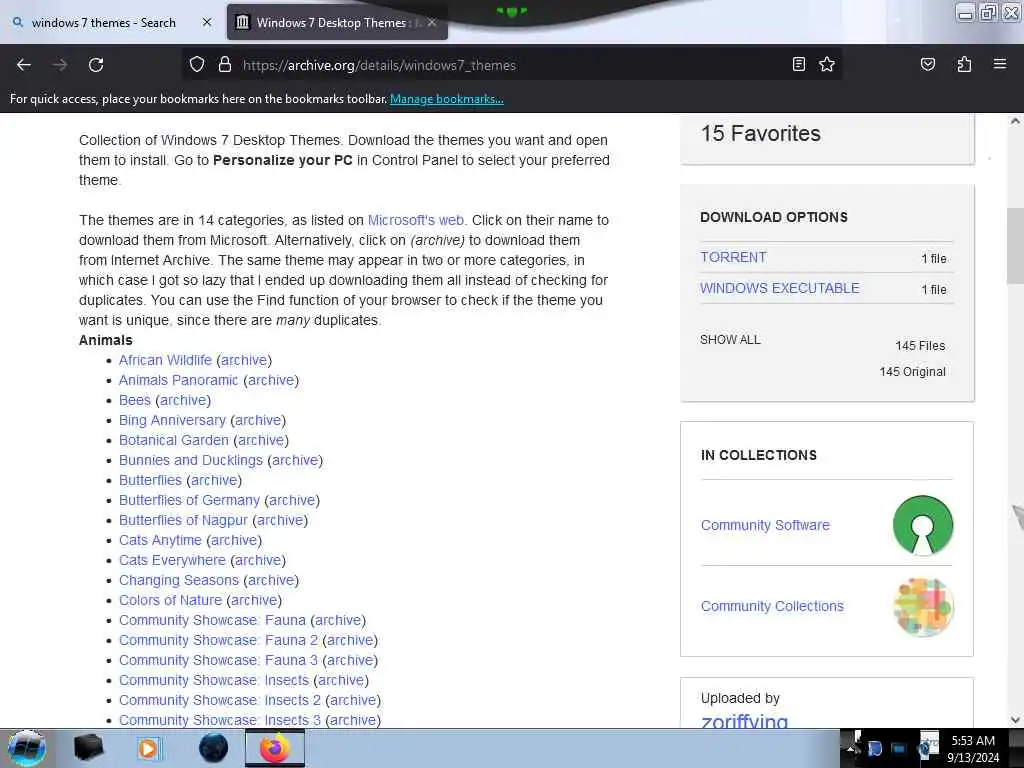Open Bunnies and Ducklings theme link

pos(191,460)
